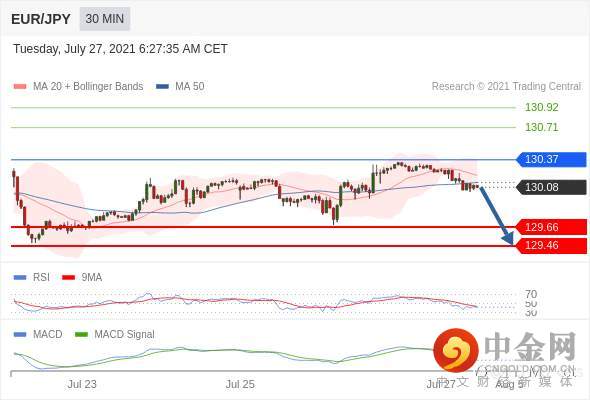Screen dimensions: 590x400
Task: Click the red 129.66 support price tag
Action: click(551, 227)
